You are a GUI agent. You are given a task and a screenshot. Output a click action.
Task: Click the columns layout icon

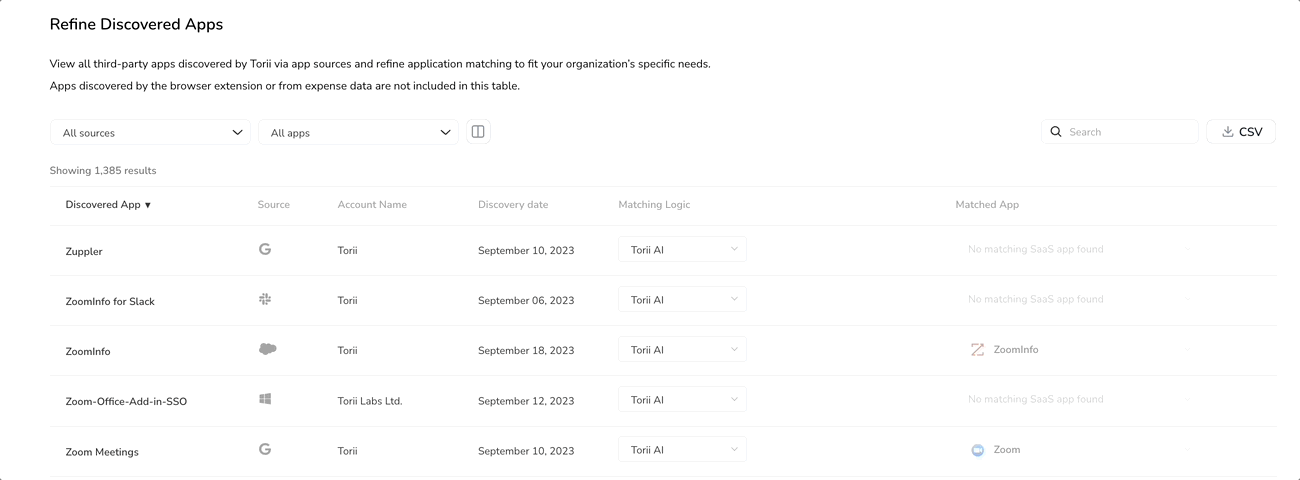tap(478, 132)
